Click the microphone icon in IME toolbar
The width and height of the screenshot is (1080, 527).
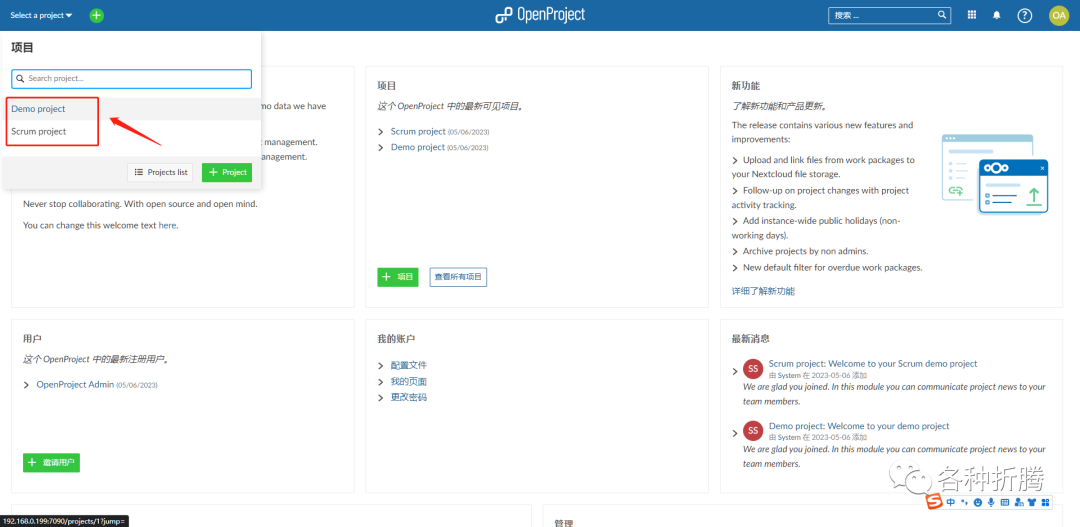[x=990, y=502]
